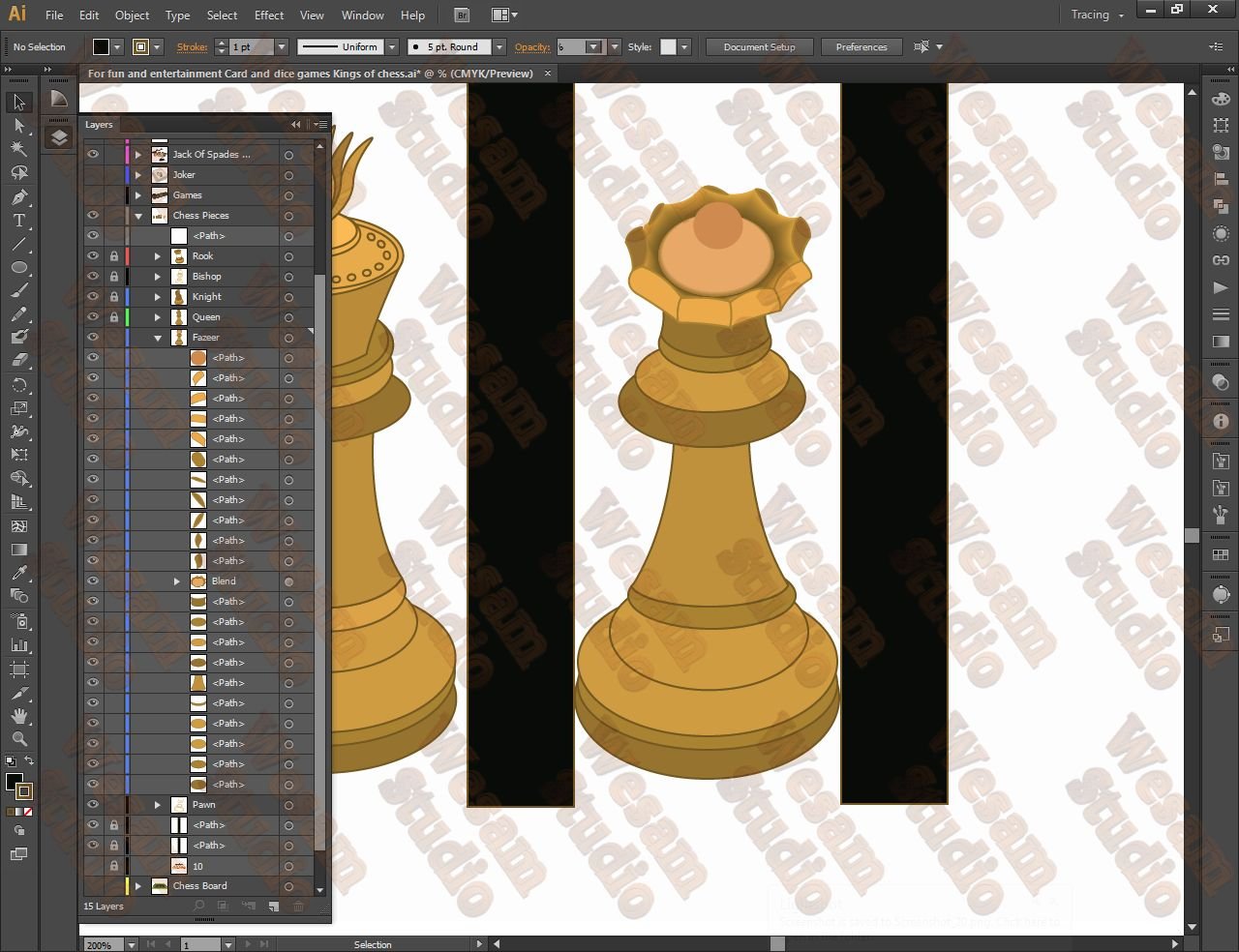The width and height of the screenshot is (1239, 952).
Task: Hide the Bishop sublayer
Action: (x=93, y=277)
